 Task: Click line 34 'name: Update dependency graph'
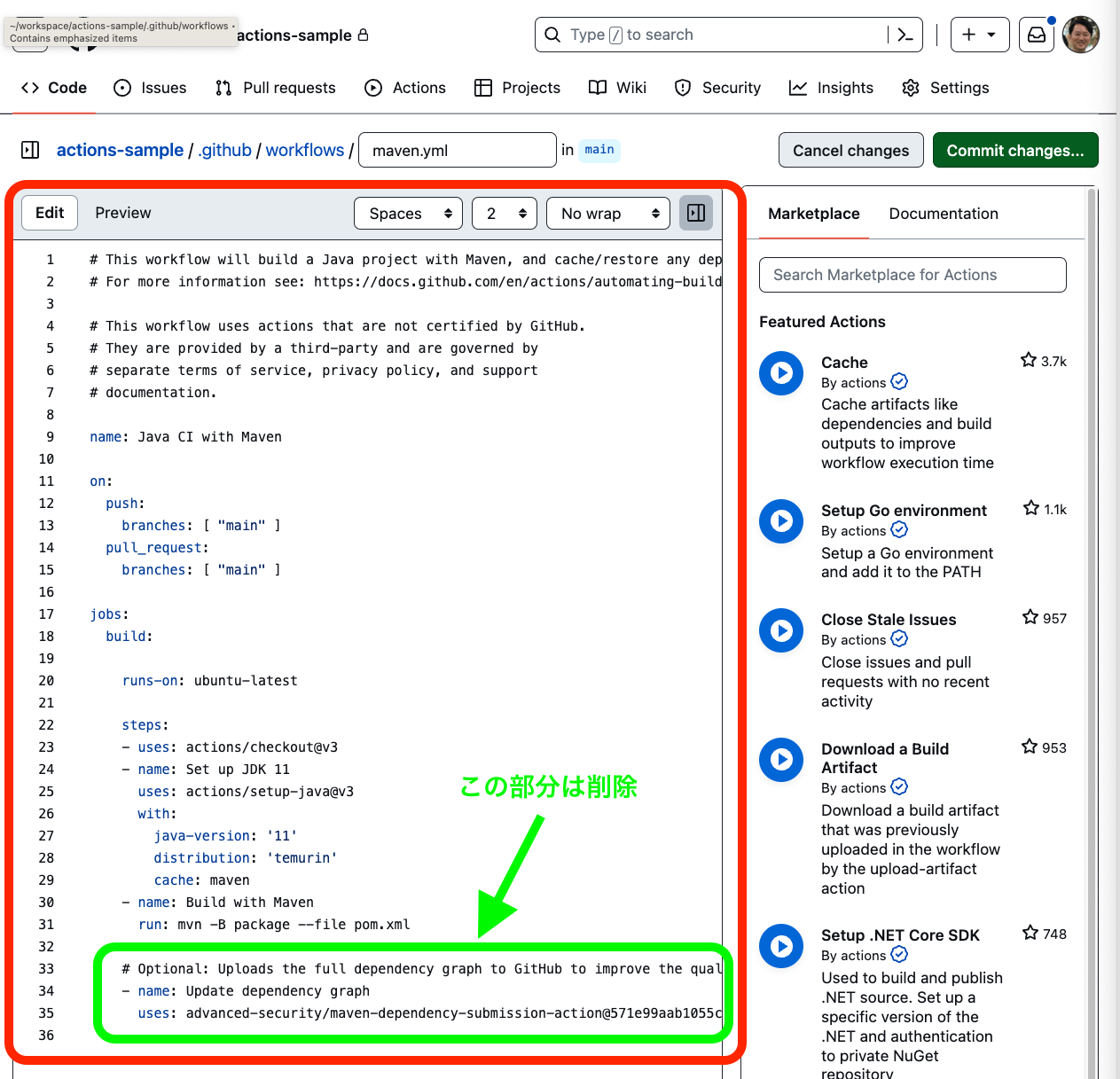click(x=254, y=991)
